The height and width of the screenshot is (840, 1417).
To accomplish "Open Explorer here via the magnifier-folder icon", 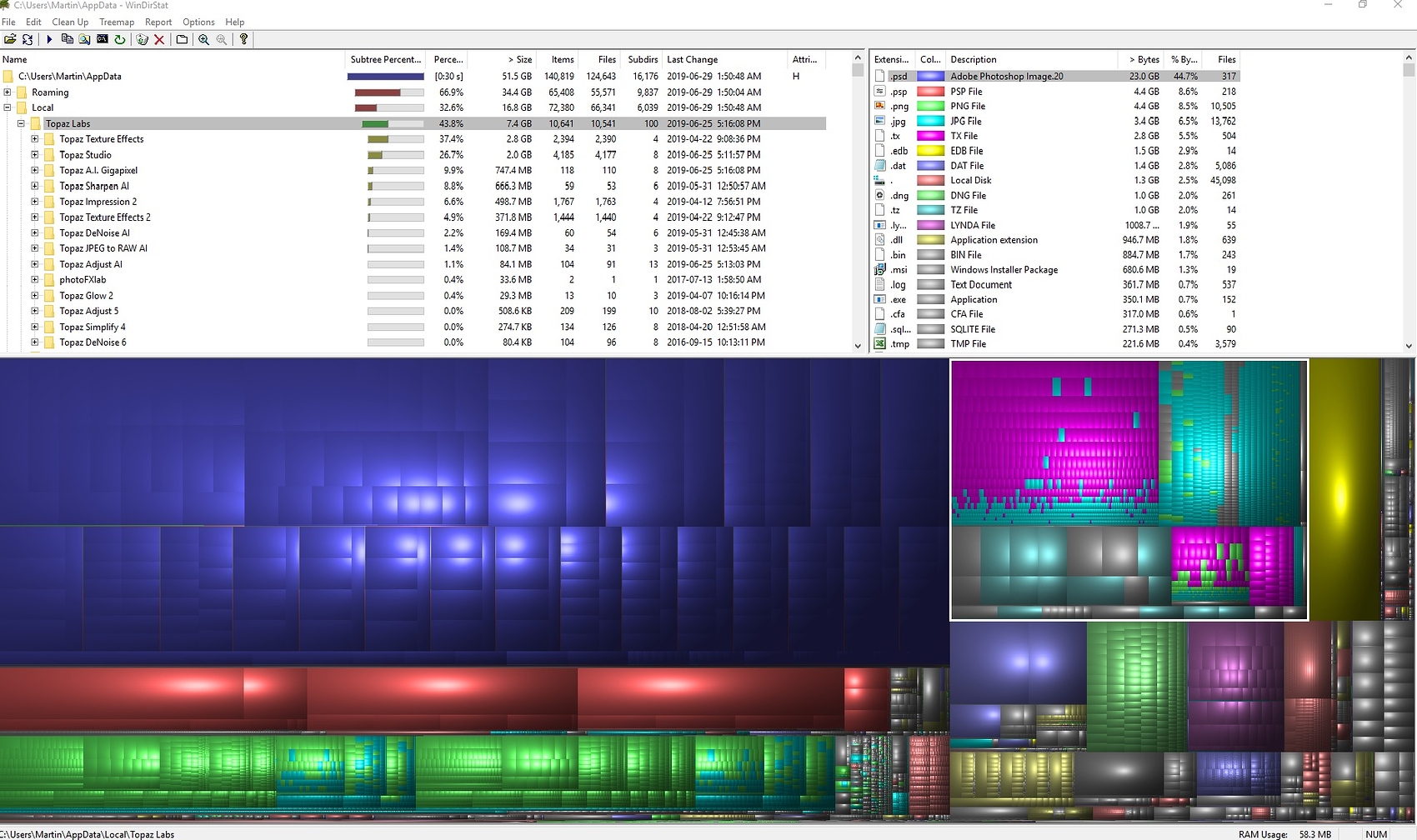I will tap(83, 39).
